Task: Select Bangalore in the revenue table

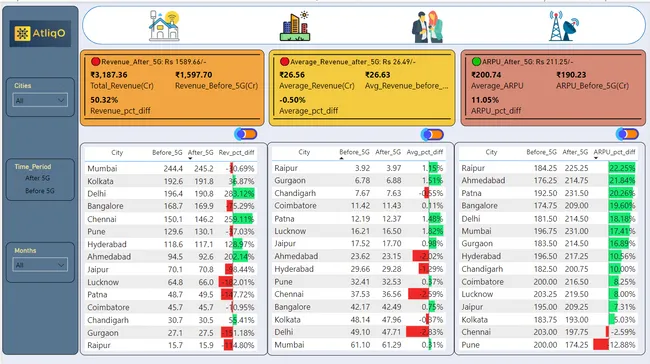Action: click(x=105, y=206)
